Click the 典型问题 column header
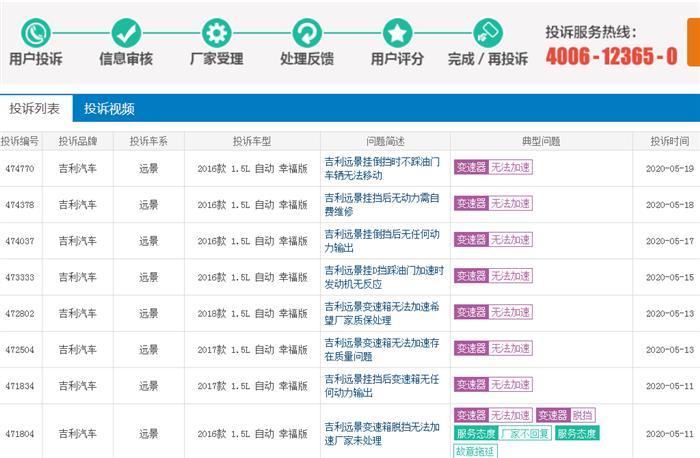Screen dimensions: 700x458 tap(541, 141)
